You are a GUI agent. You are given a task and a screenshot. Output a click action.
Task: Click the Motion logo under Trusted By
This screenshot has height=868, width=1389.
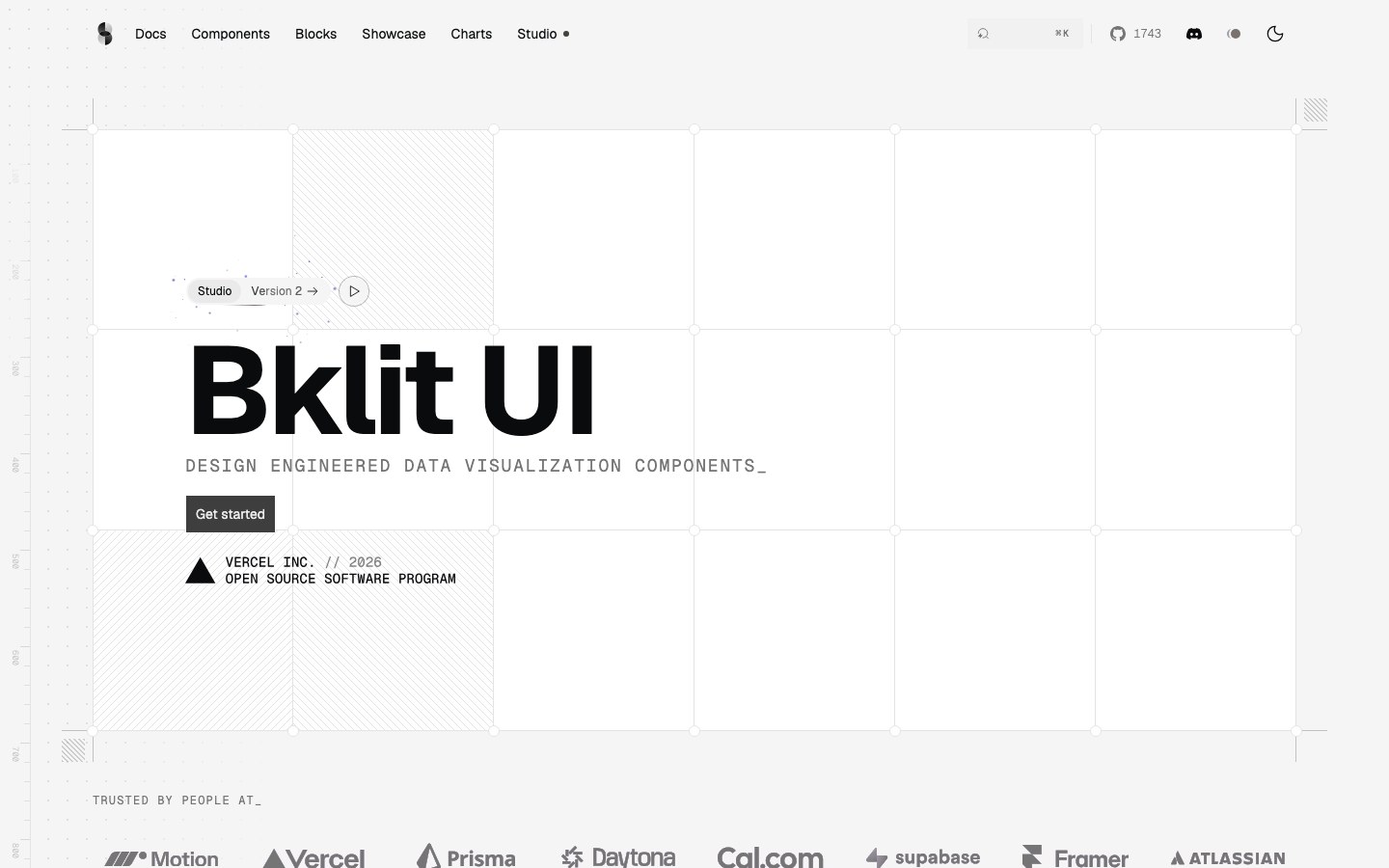pyautogui.click(x=161, y=857)
